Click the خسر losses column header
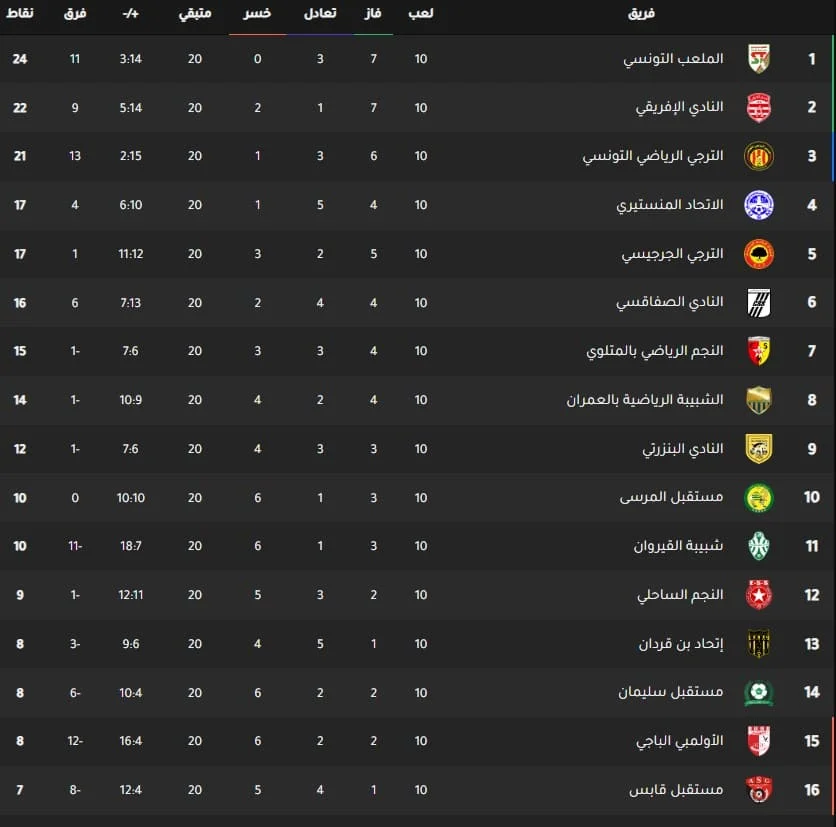Viewport: 836px width, 827px height. 257,14
